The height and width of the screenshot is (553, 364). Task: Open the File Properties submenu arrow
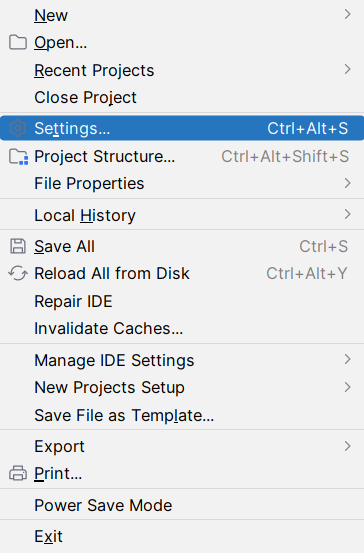tap(347, 183)
